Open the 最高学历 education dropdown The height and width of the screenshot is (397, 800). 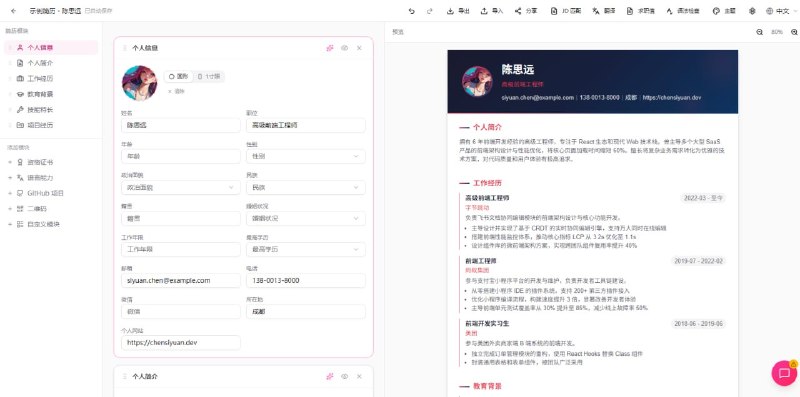(306, 250)
